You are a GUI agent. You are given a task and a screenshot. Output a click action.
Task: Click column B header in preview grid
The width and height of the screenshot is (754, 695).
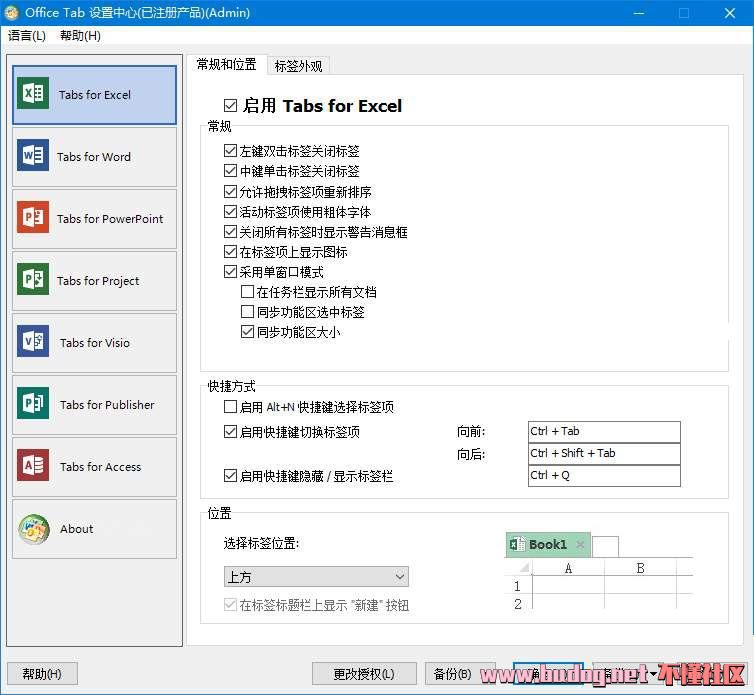[x=641, y=568]
